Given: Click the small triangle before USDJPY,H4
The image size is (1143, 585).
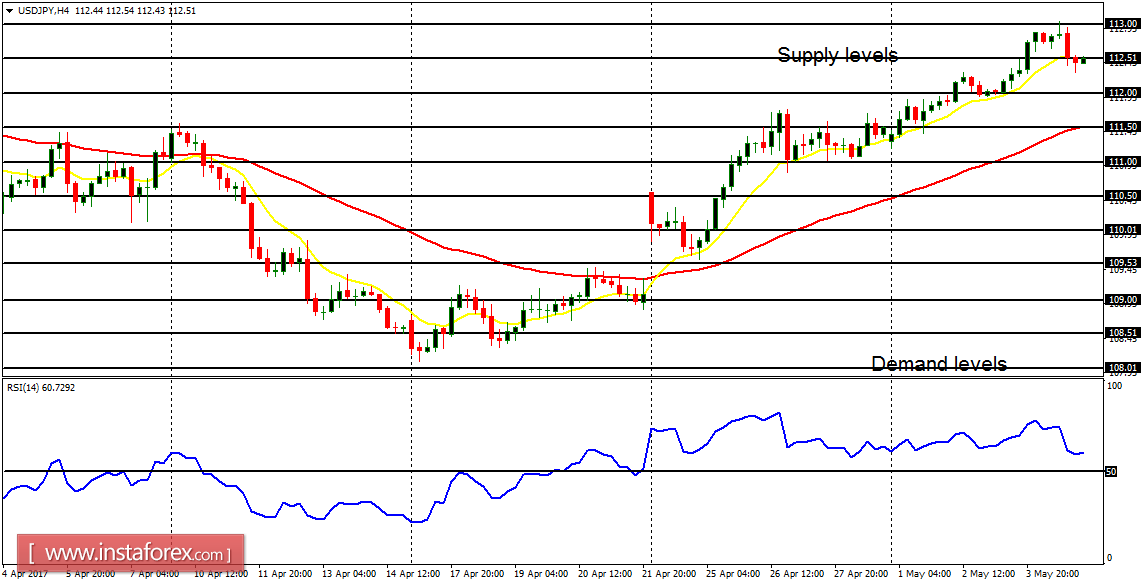Looking at the screenshot, I should pyautogui.click(x=7, y=11).
